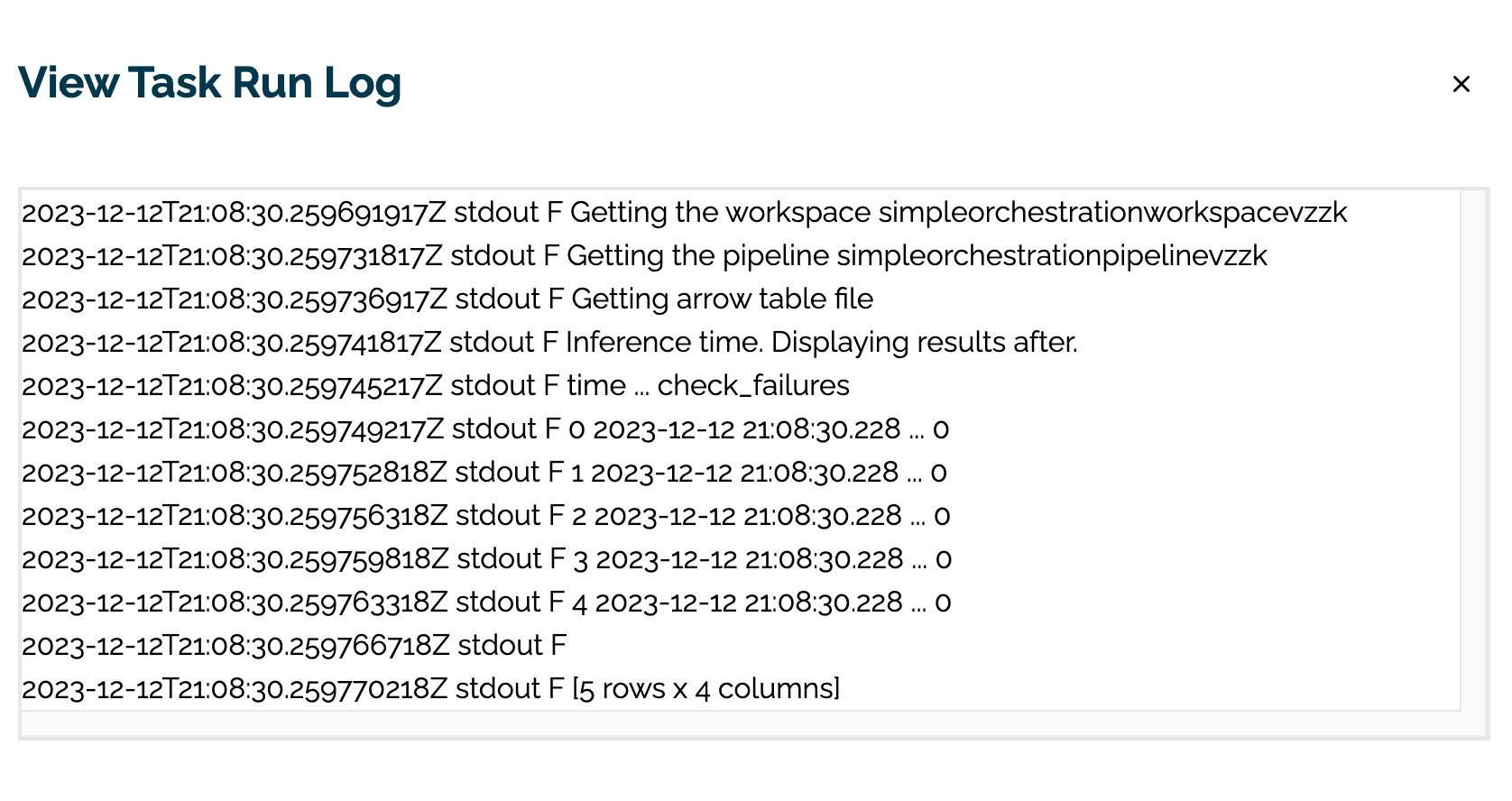
Task: Select the row 4 result entry
Action: point(486,602)
